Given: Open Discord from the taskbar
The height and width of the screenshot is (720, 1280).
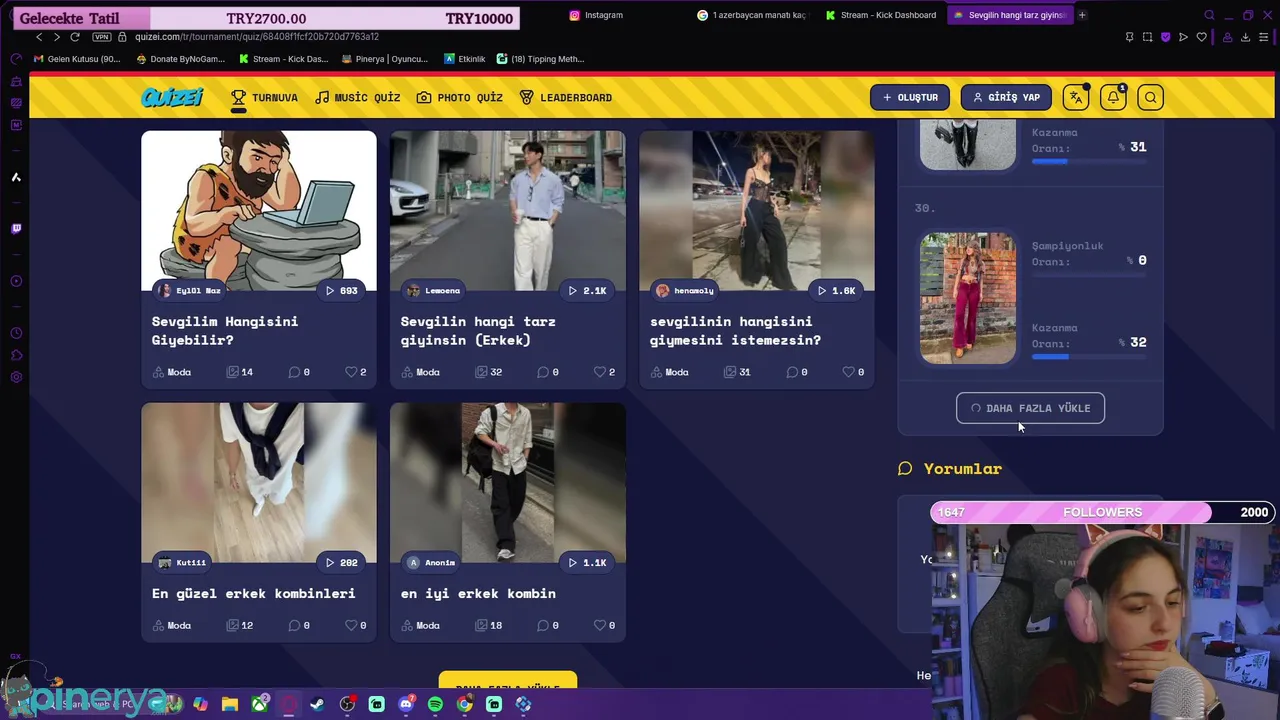Looking at the screenshot, I should [406, 704].
